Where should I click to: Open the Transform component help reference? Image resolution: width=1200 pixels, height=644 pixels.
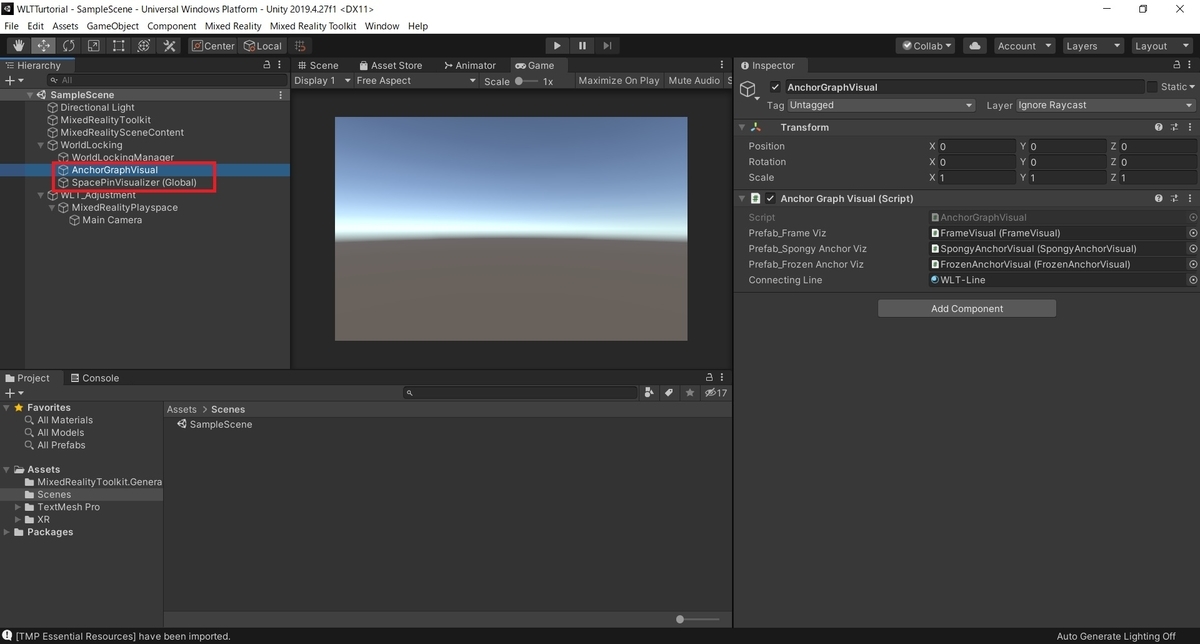[x=1159, y=128]
